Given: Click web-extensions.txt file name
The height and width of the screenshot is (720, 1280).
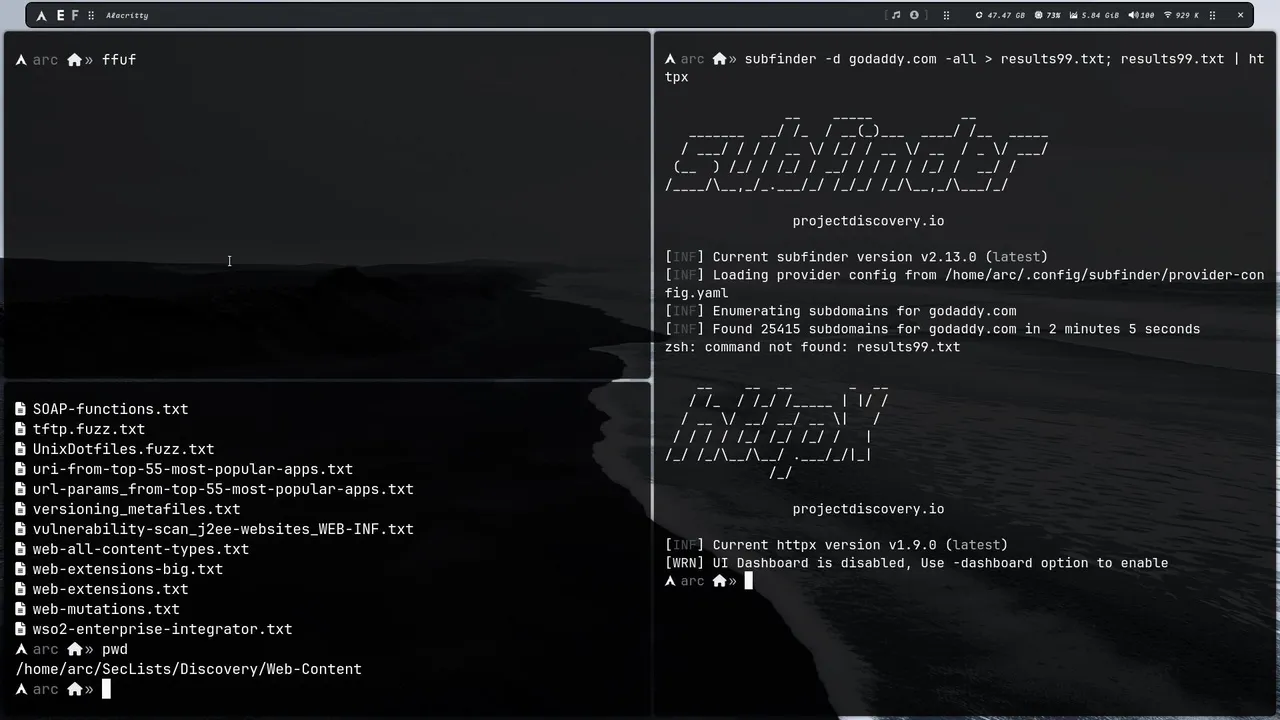Looking at the screenshot, I should click(110, 589).
